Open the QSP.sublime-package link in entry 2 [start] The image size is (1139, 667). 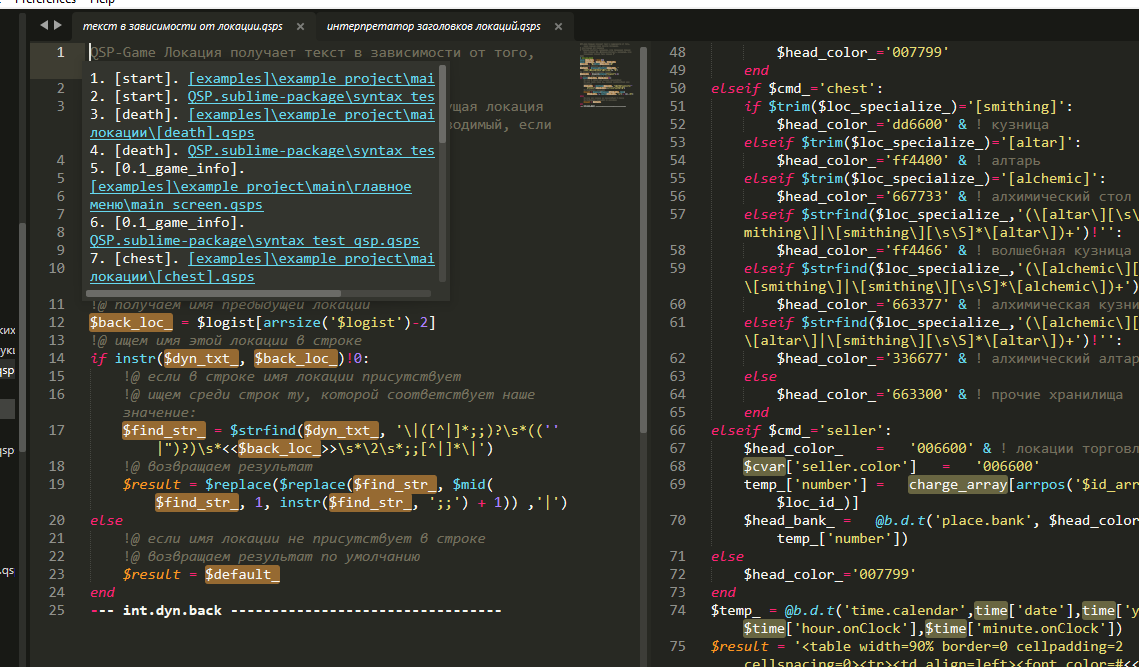tap(312, 97)
